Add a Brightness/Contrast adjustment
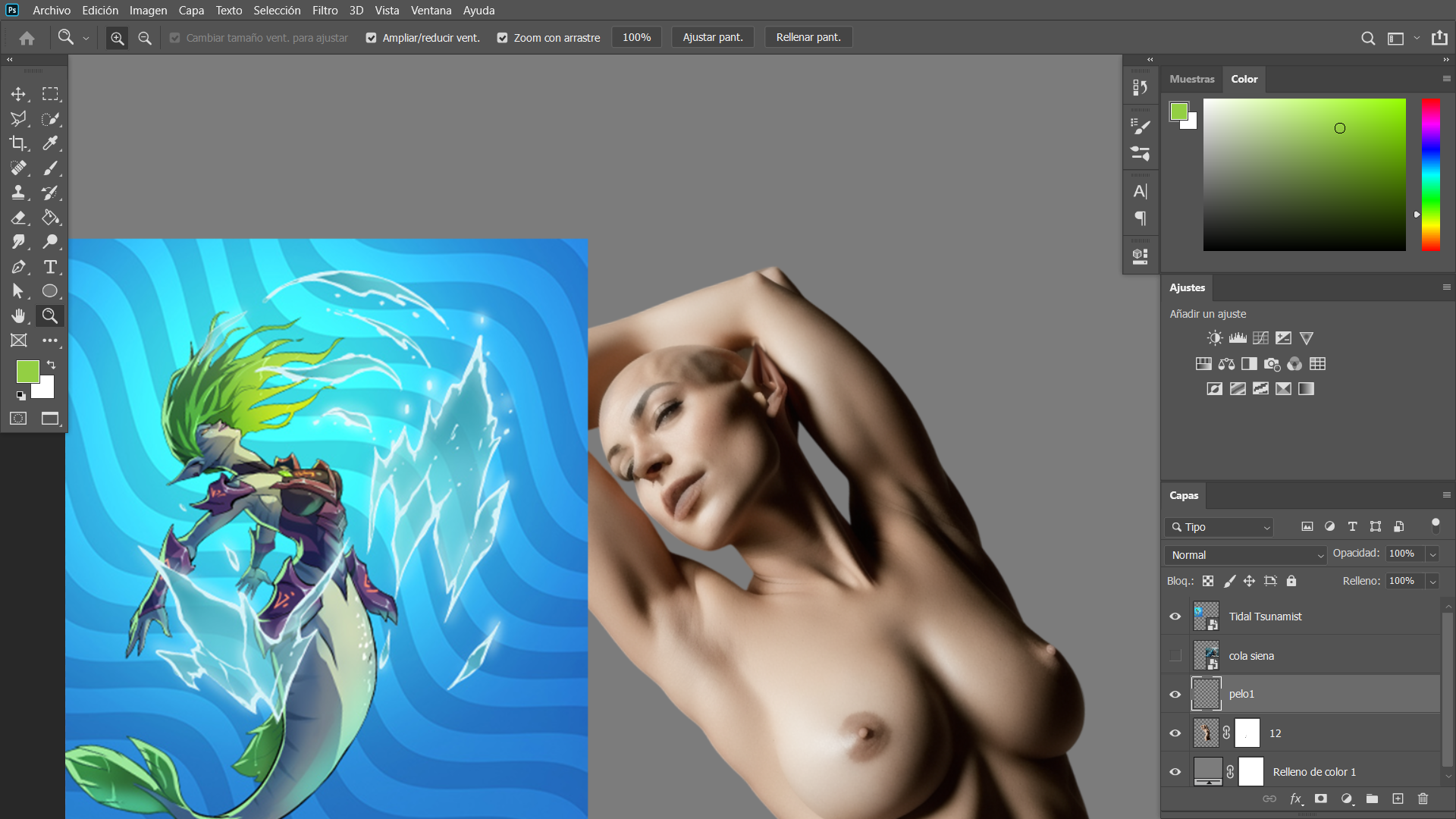Screen dimensions: 1456x819 (x=1215, y=338)
